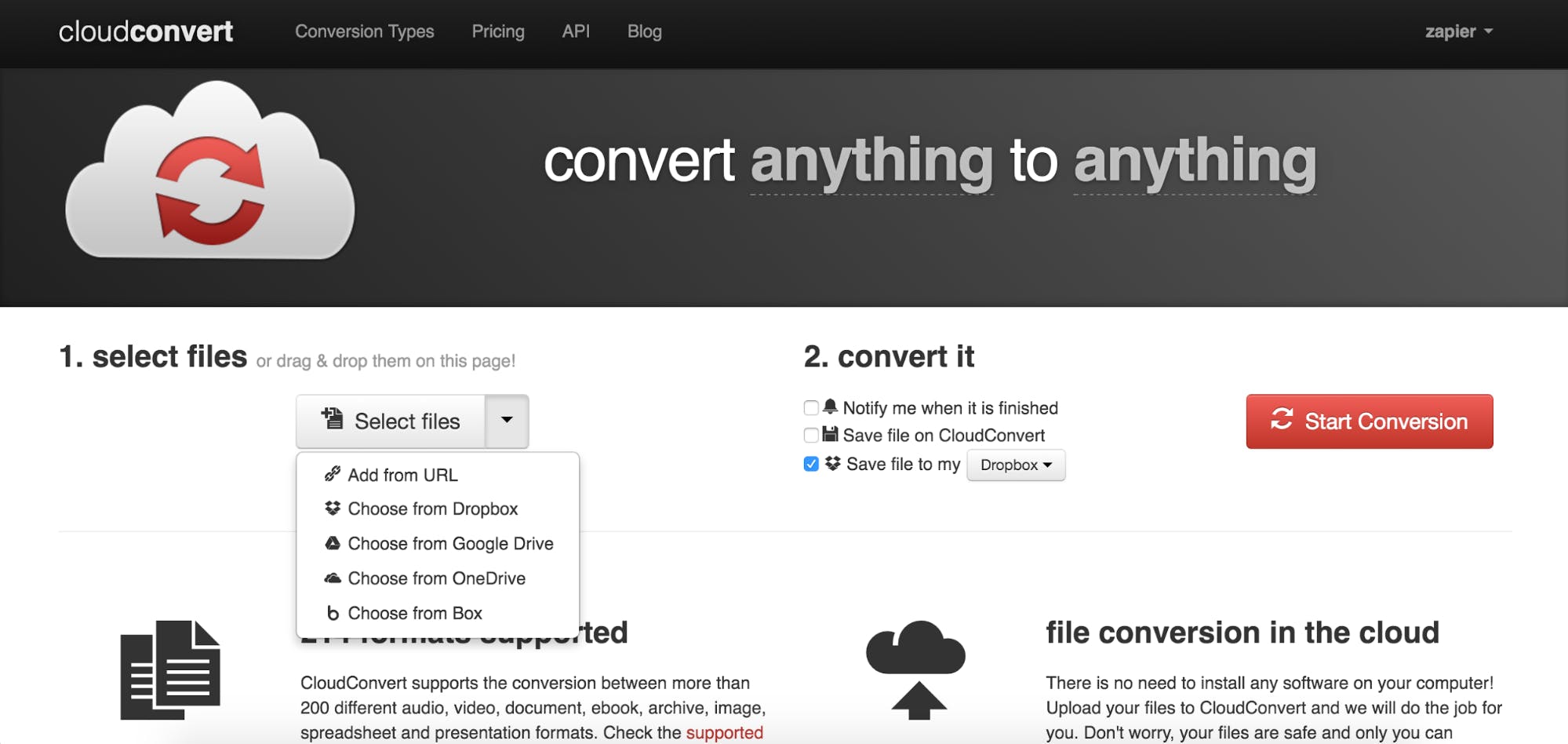This screenshot has width=1568, height=744.
Task: Click the Select files button
Action: coord(391,421)
